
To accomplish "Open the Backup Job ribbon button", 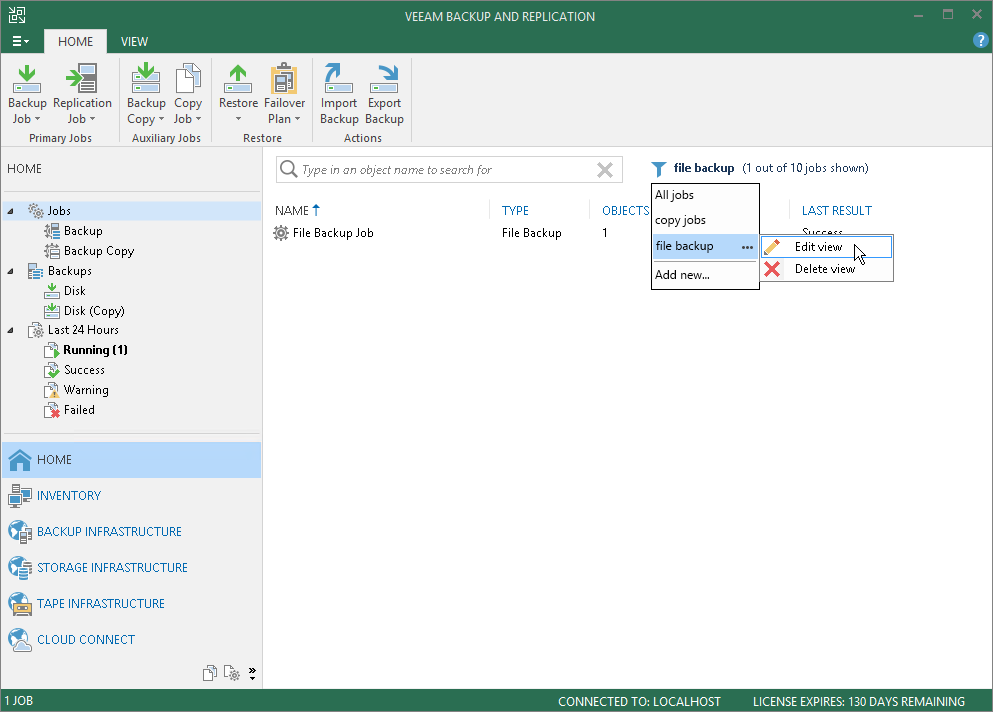I will coord(27,94).
